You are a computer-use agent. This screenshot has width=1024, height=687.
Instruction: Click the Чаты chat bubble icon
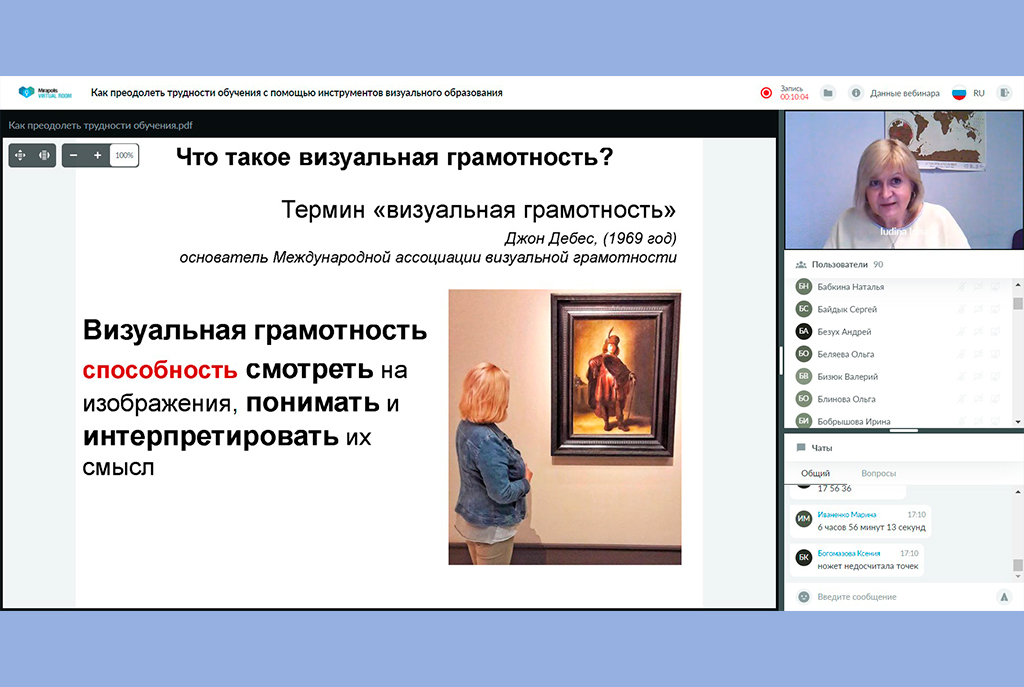801,448
